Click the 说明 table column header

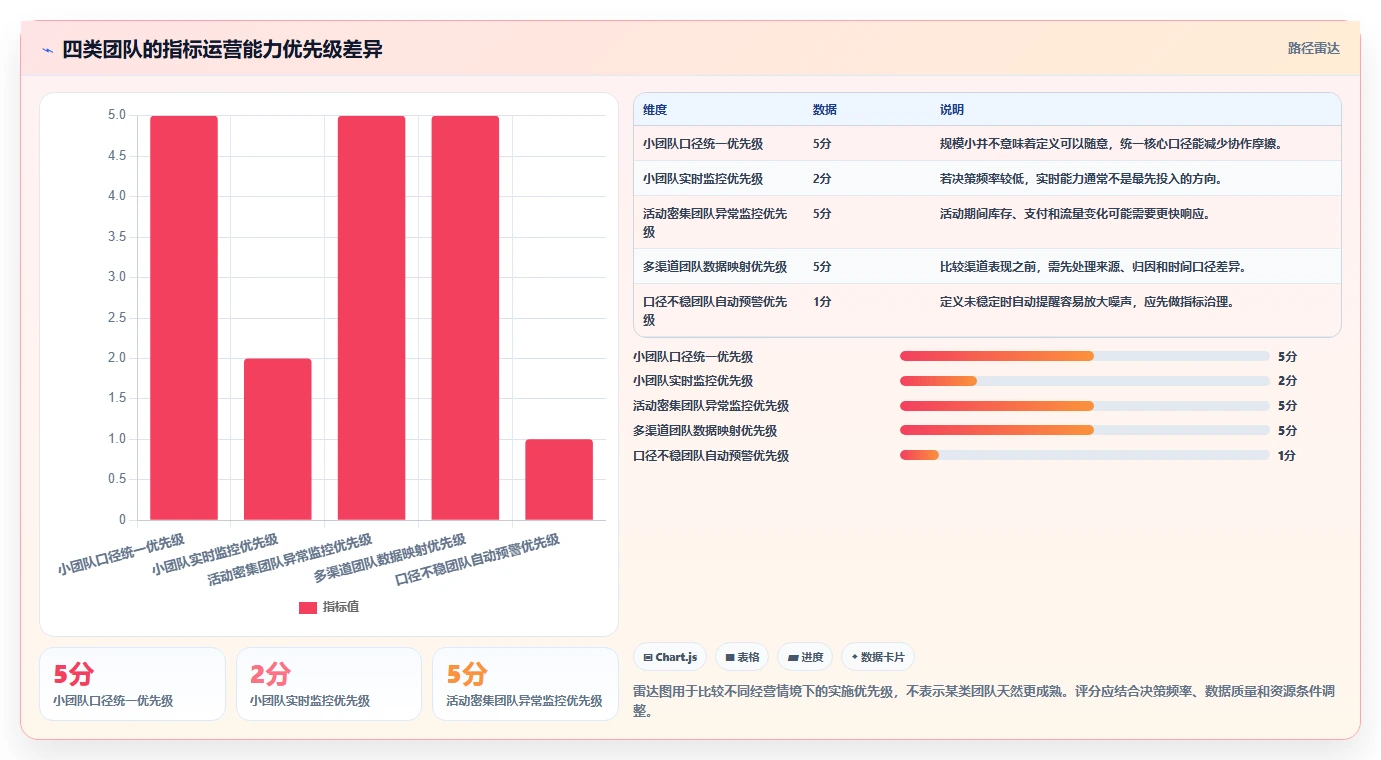click(x=952, y=110)
